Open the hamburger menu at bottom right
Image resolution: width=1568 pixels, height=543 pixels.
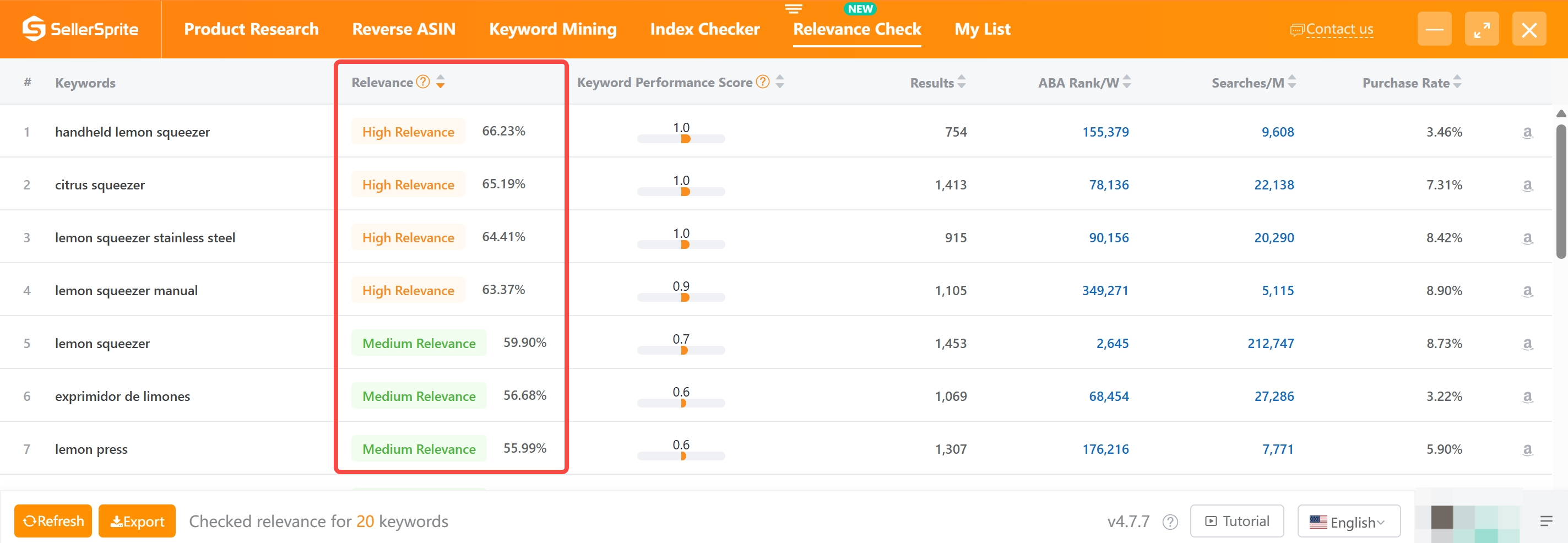coord(1546,521)
